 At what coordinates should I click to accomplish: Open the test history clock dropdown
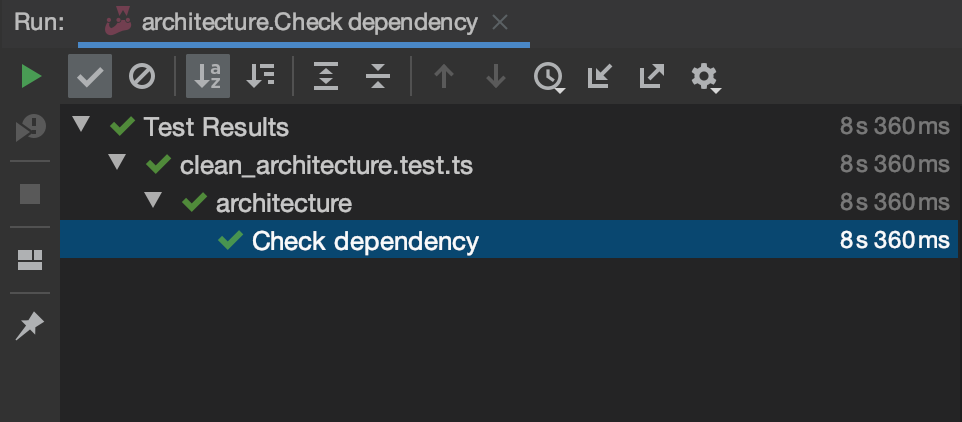[548, 78]
